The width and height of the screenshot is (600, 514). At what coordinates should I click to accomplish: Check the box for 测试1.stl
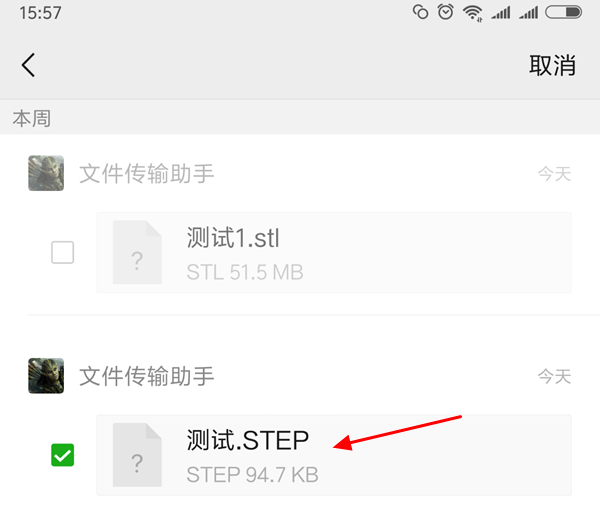click(x=62, y=252)
